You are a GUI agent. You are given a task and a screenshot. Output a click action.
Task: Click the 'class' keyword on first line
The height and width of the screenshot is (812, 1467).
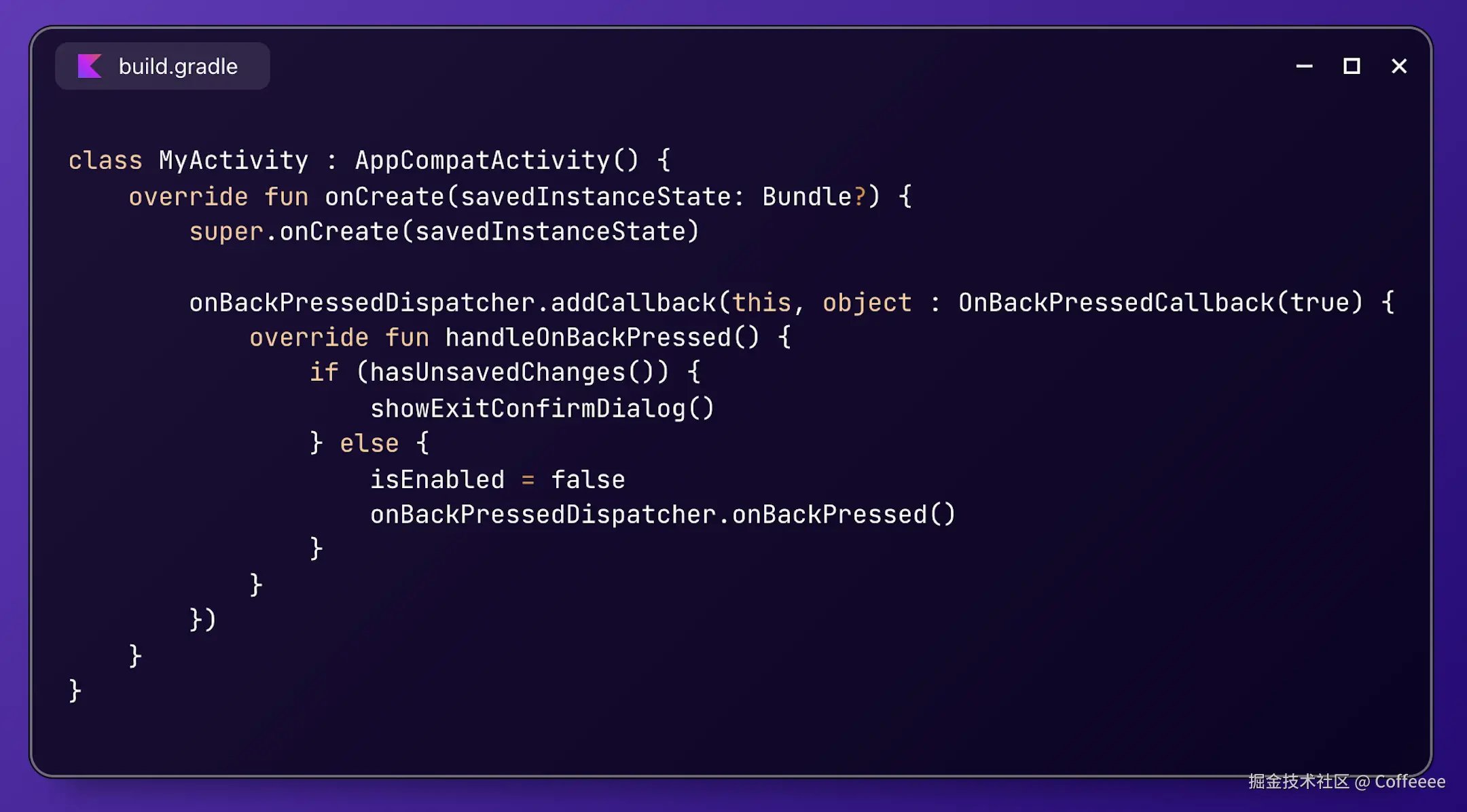(x=105, y=161)
